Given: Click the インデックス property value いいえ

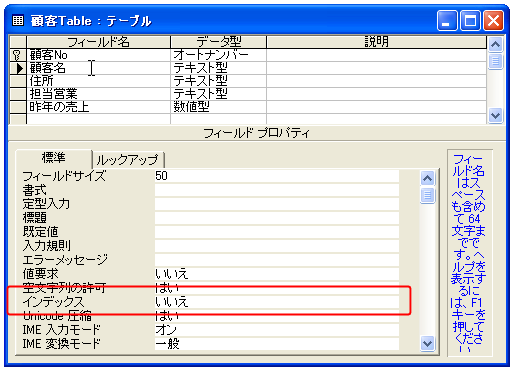Looking at the screenshot, I should 277,302.
